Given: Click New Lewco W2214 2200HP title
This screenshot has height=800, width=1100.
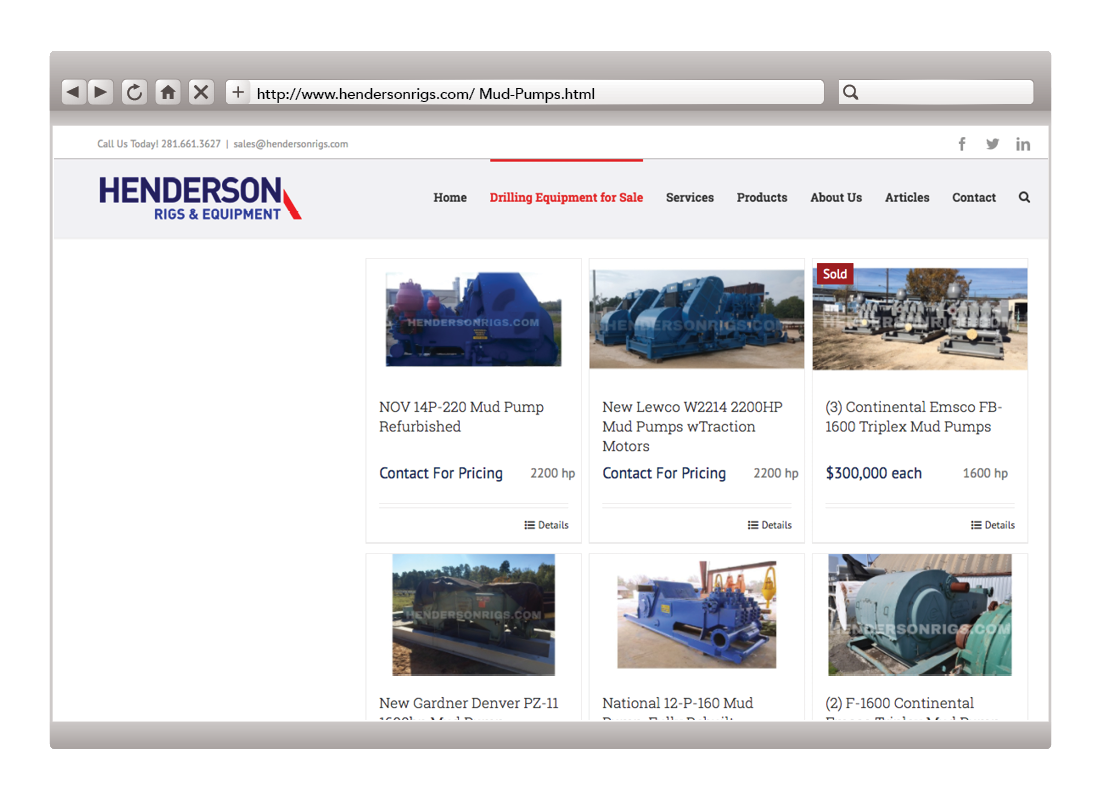Looking at the screenshot, I should click(692, 427).
